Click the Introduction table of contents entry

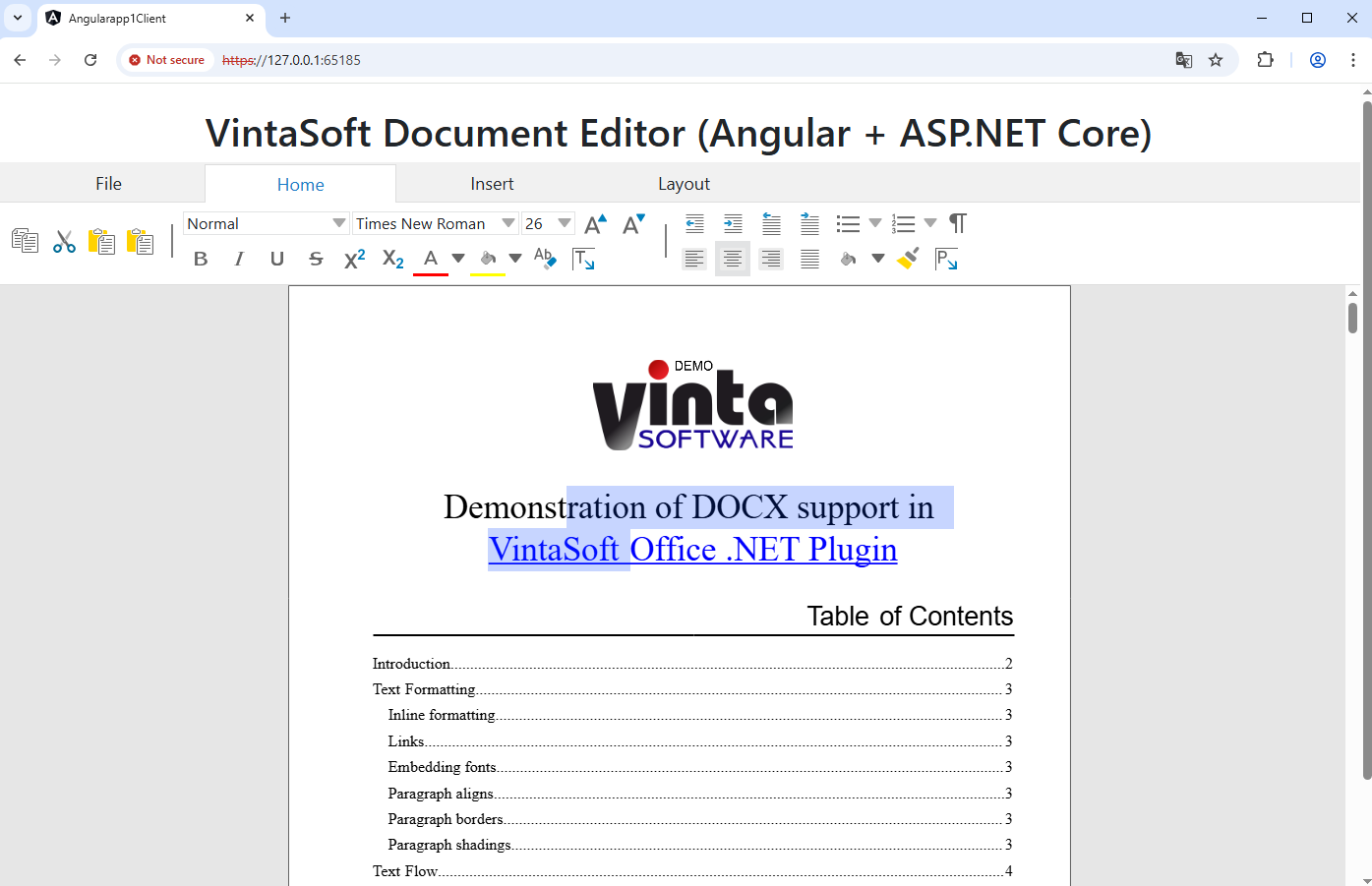(411, 664)
